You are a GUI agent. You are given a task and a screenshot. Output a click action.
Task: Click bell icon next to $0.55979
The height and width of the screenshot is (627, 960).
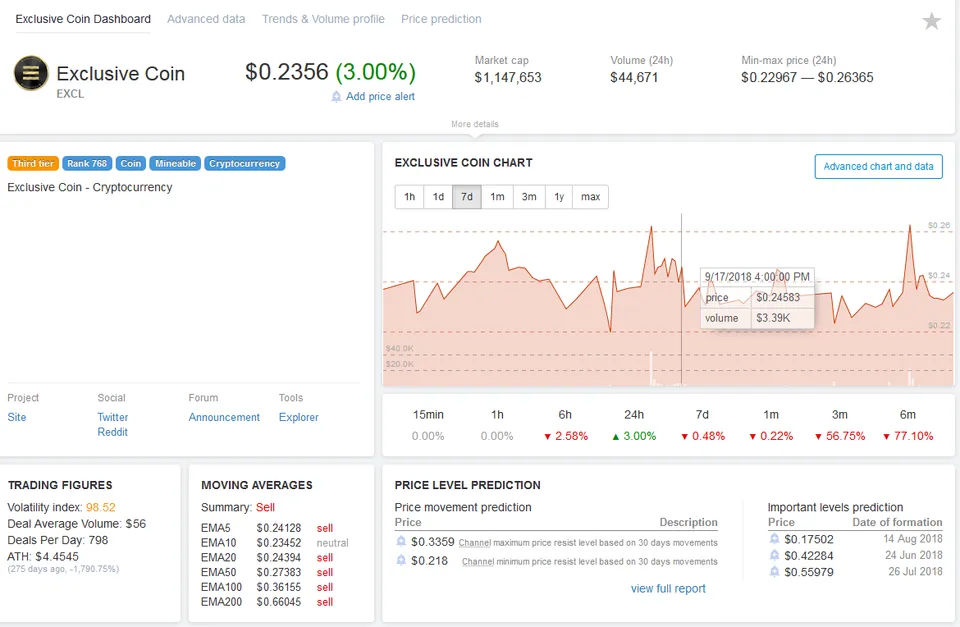pos(774,571)
